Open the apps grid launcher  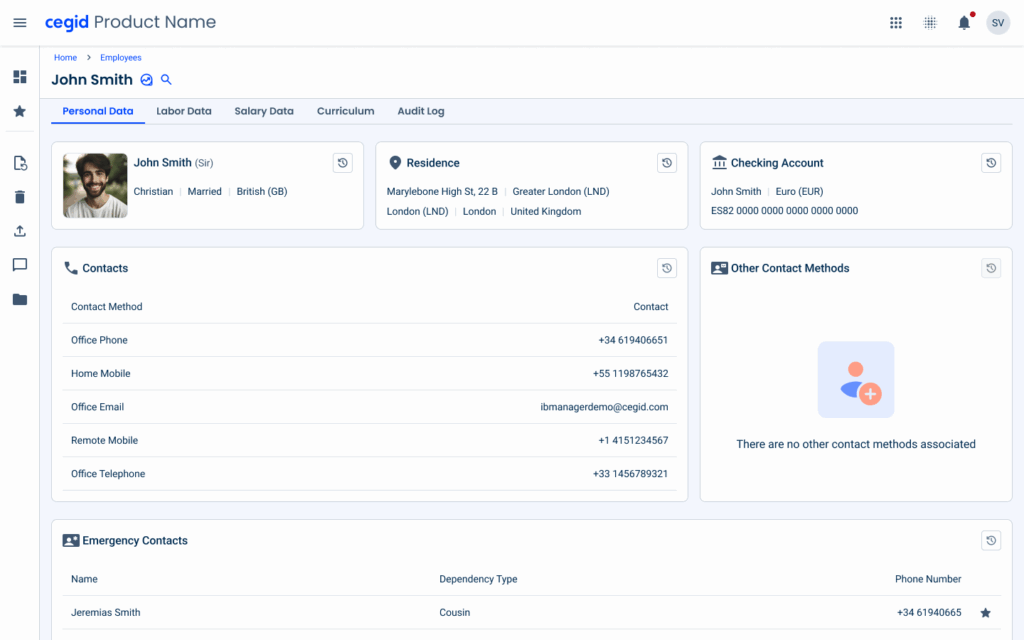point(896,23)
